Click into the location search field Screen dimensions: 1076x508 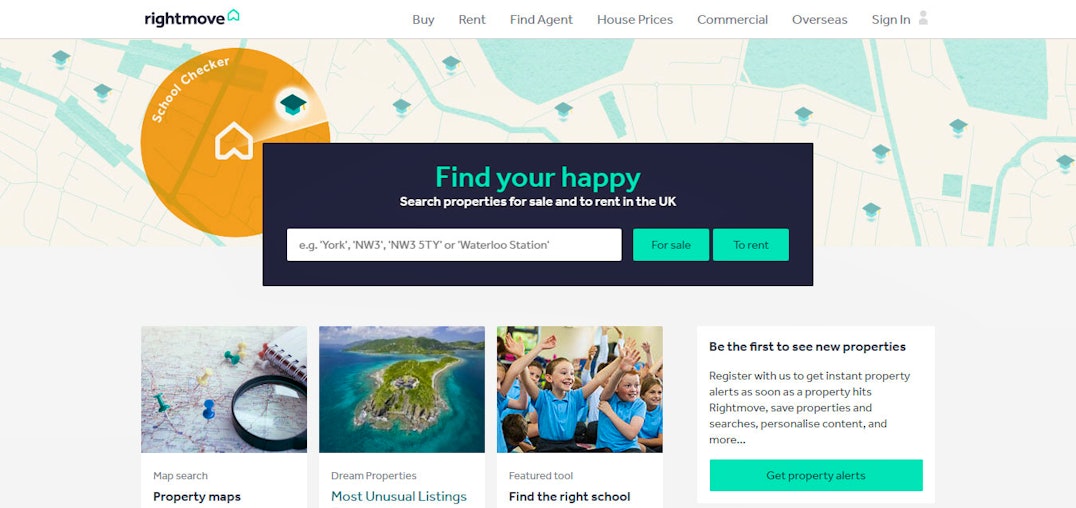454,244
